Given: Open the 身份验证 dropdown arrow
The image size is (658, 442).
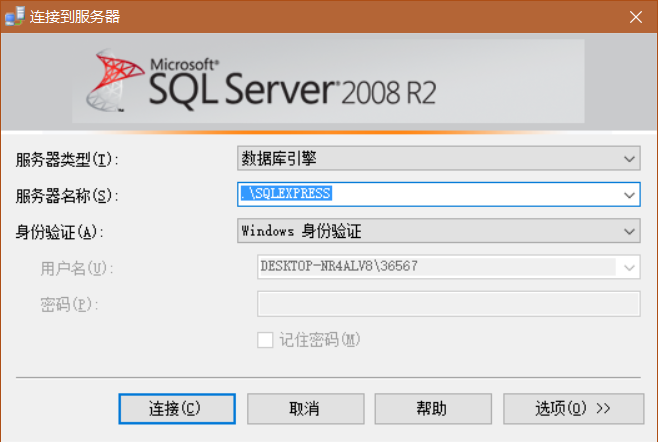Looking at the screenshot, I should [629, 231].
